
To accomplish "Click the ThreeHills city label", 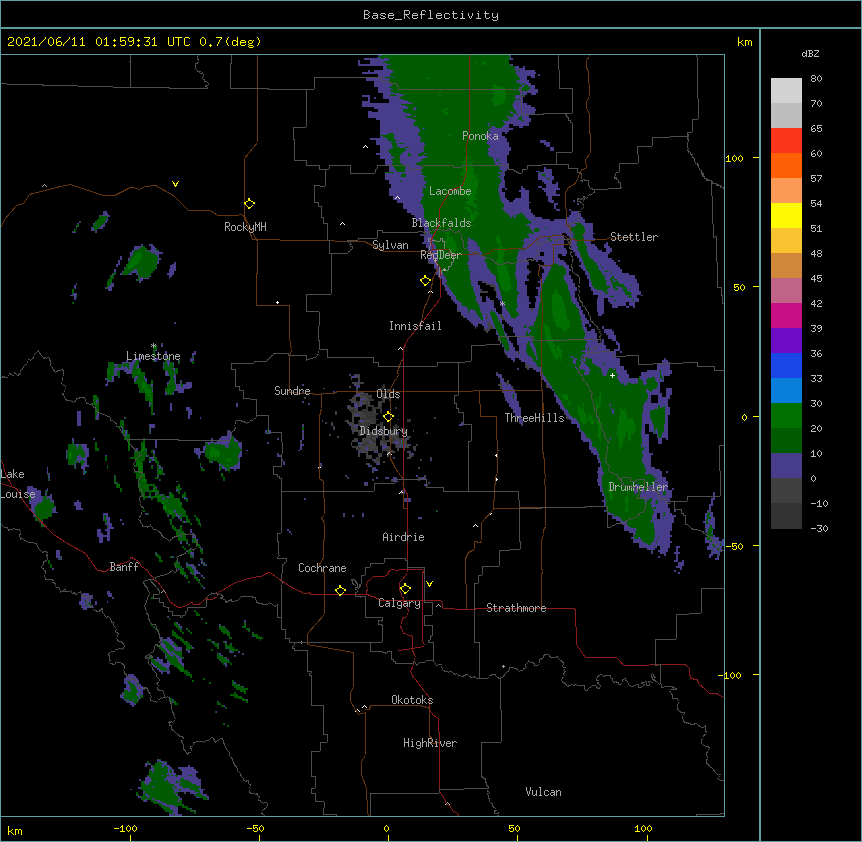I will click(534, 418).
